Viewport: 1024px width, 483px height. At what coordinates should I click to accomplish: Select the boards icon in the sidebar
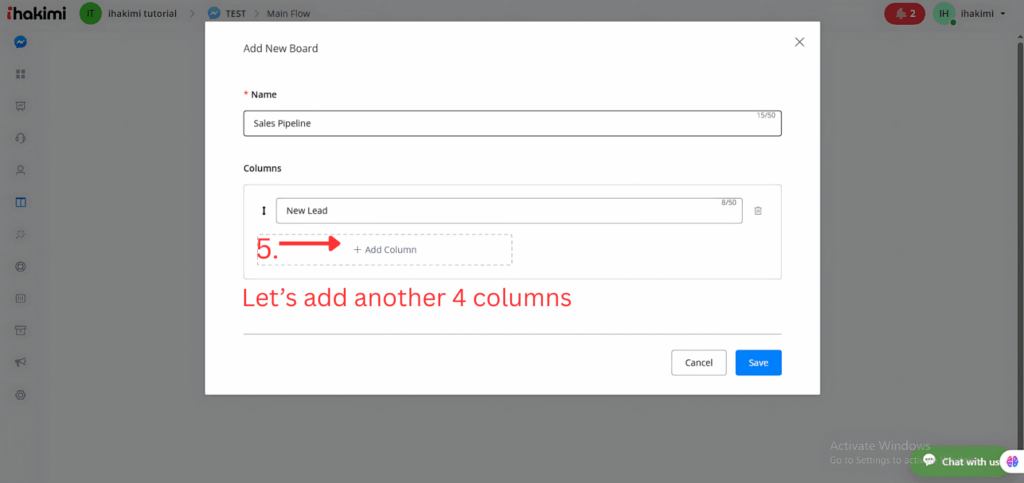20,202
